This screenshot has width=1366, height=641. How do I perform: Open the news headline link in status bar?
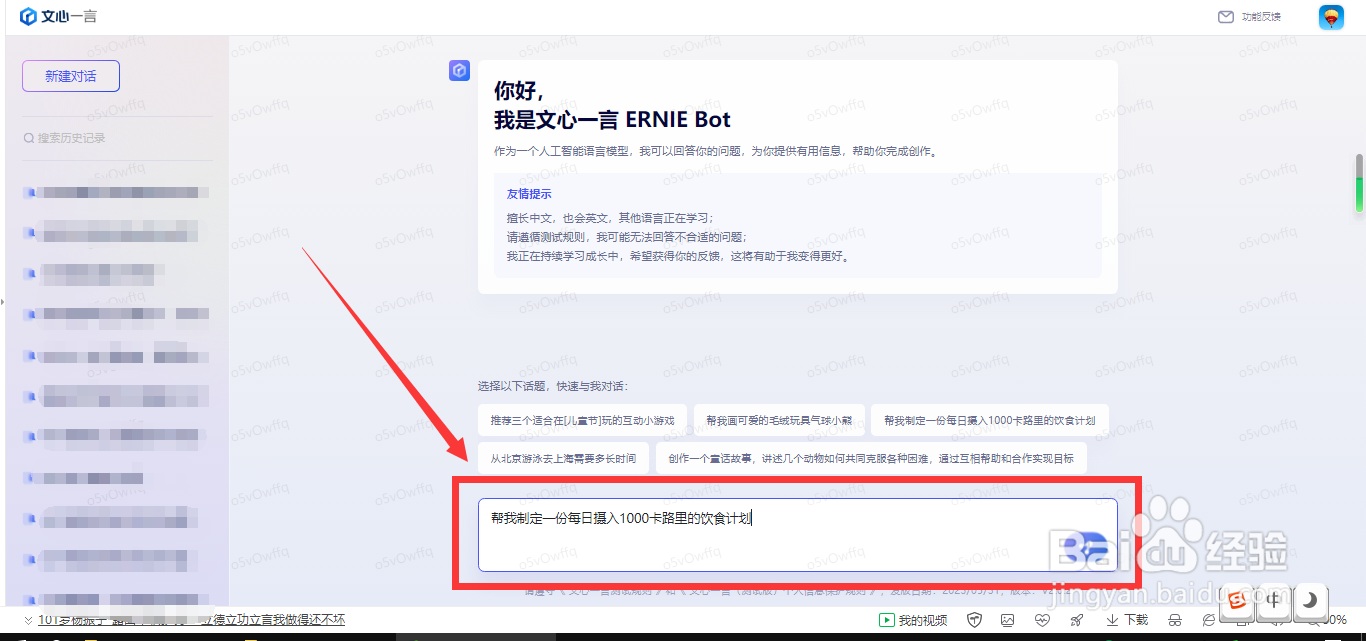coord(191,620)
